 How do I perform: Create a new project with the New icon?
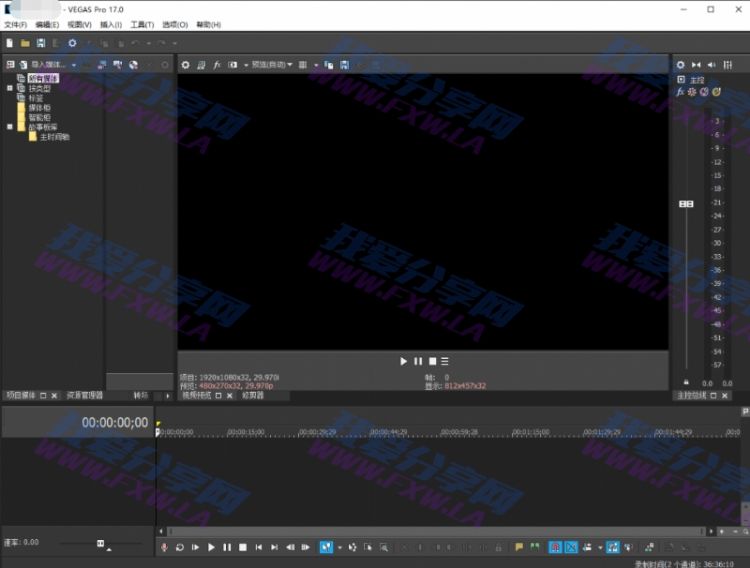[10, 43]
